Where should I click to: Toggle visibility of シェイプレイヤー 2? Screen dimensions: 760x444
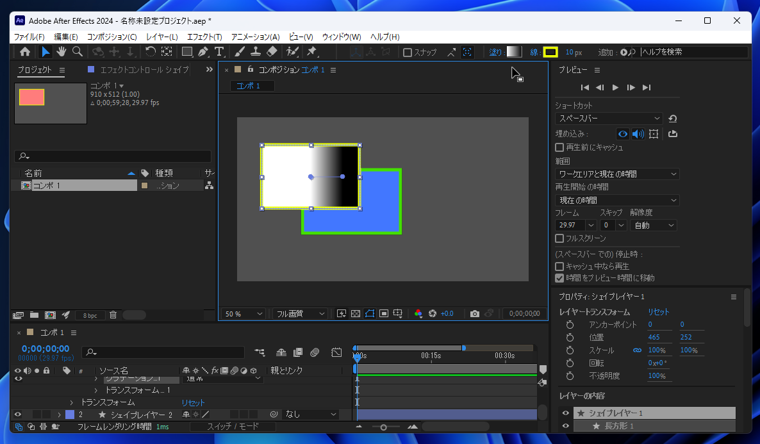pyautogui.click(x=18, y=414)
